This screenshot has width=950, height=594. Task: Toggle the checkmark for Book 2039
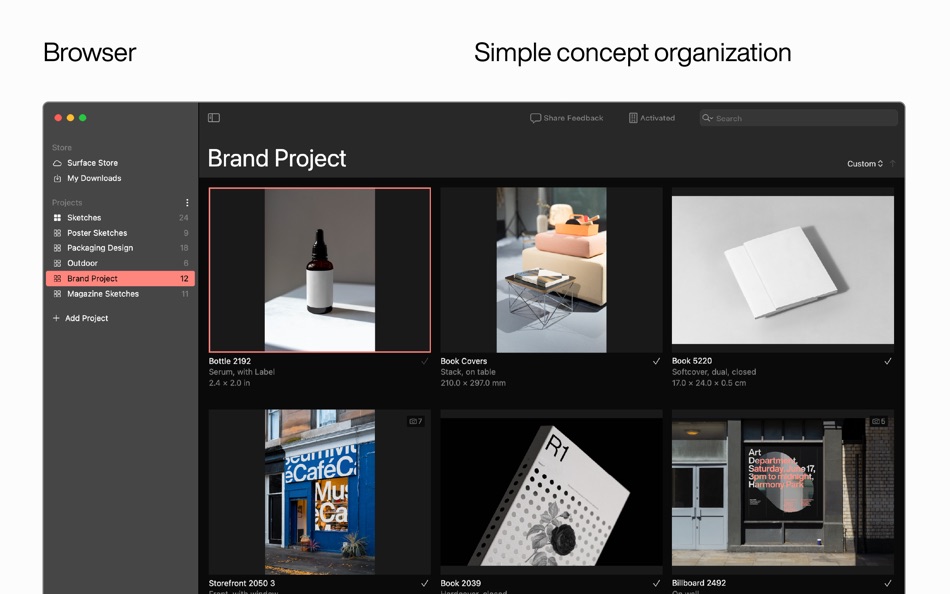(656, 583)
